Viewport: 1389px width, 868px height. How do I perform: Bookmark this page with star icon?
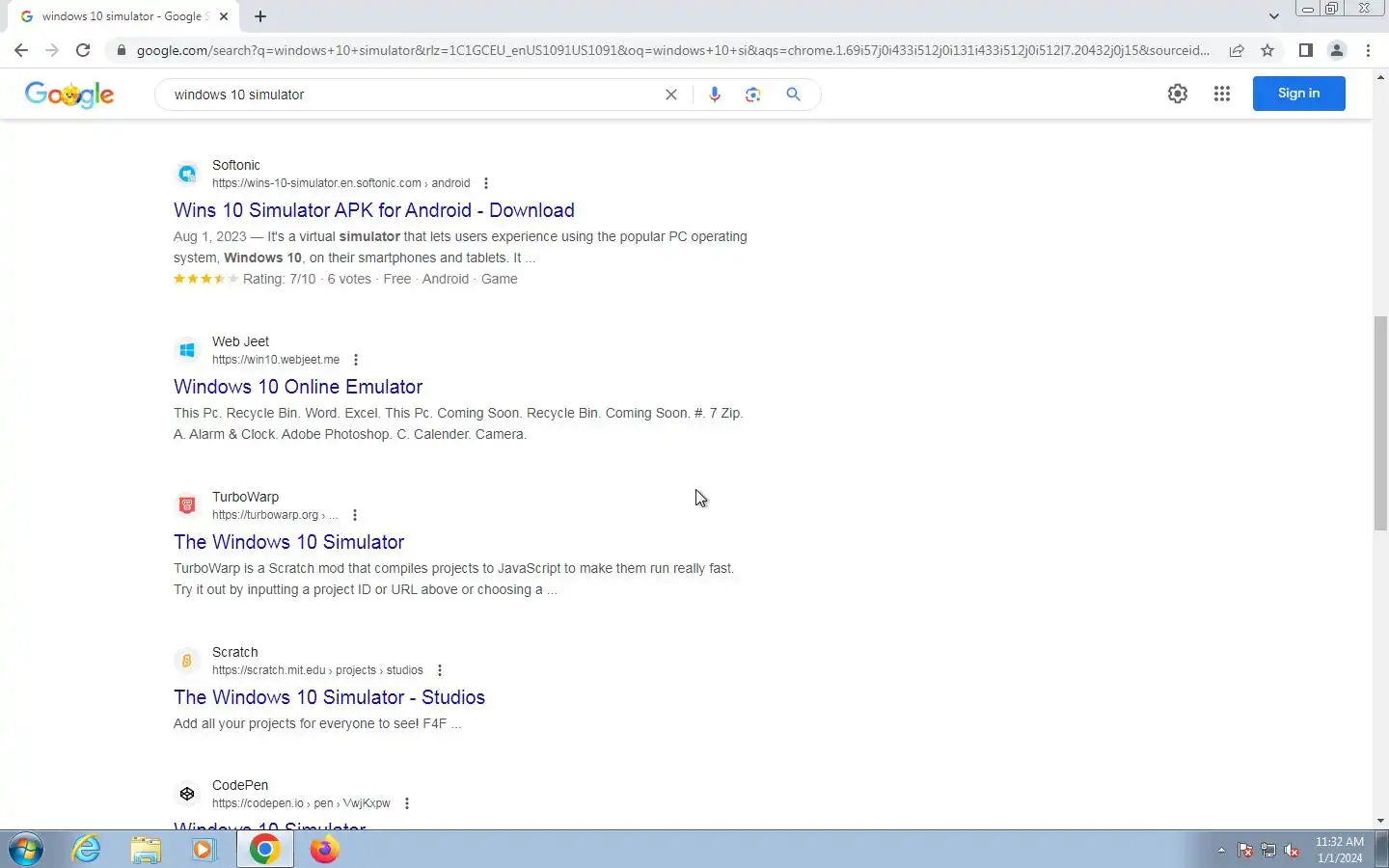[x=1267, y=50]
